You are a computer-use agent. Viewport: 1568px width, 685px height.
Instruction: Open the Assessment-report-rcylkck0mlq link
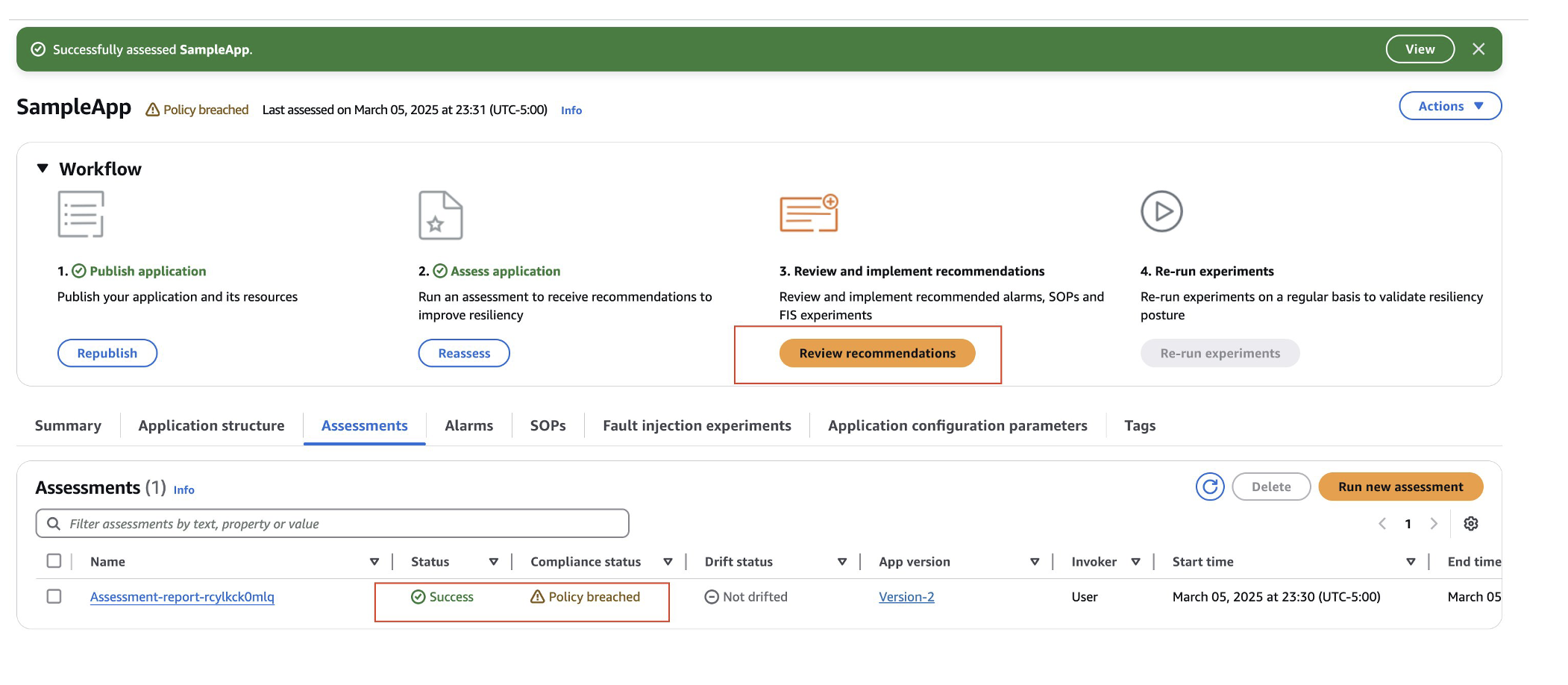(181, 597)
